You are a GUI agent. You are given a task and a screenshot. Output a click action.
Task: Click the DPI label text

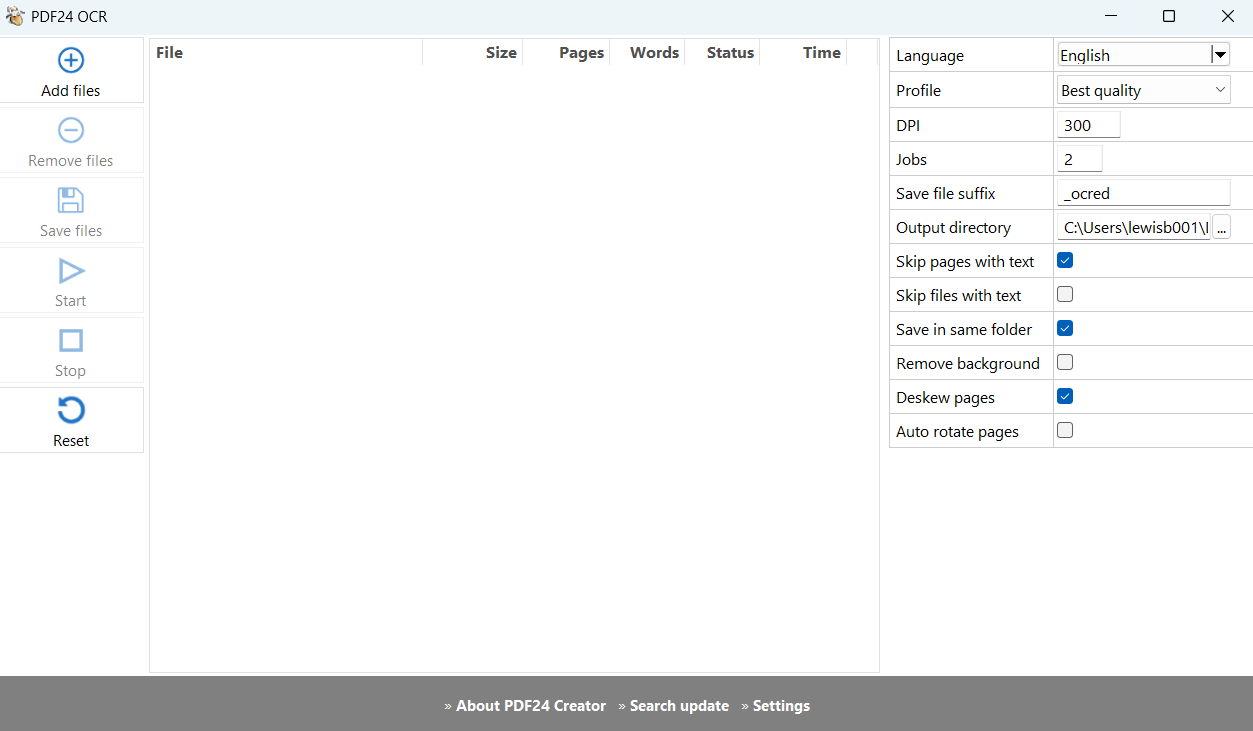(908, 125)
